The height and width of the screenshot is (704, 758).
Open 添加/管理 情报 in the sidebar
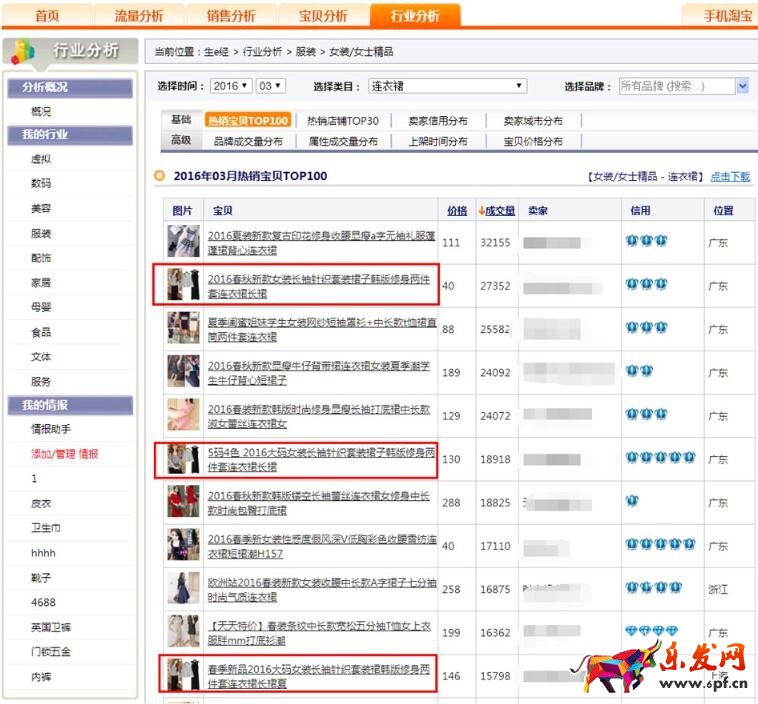pos(65,454)
